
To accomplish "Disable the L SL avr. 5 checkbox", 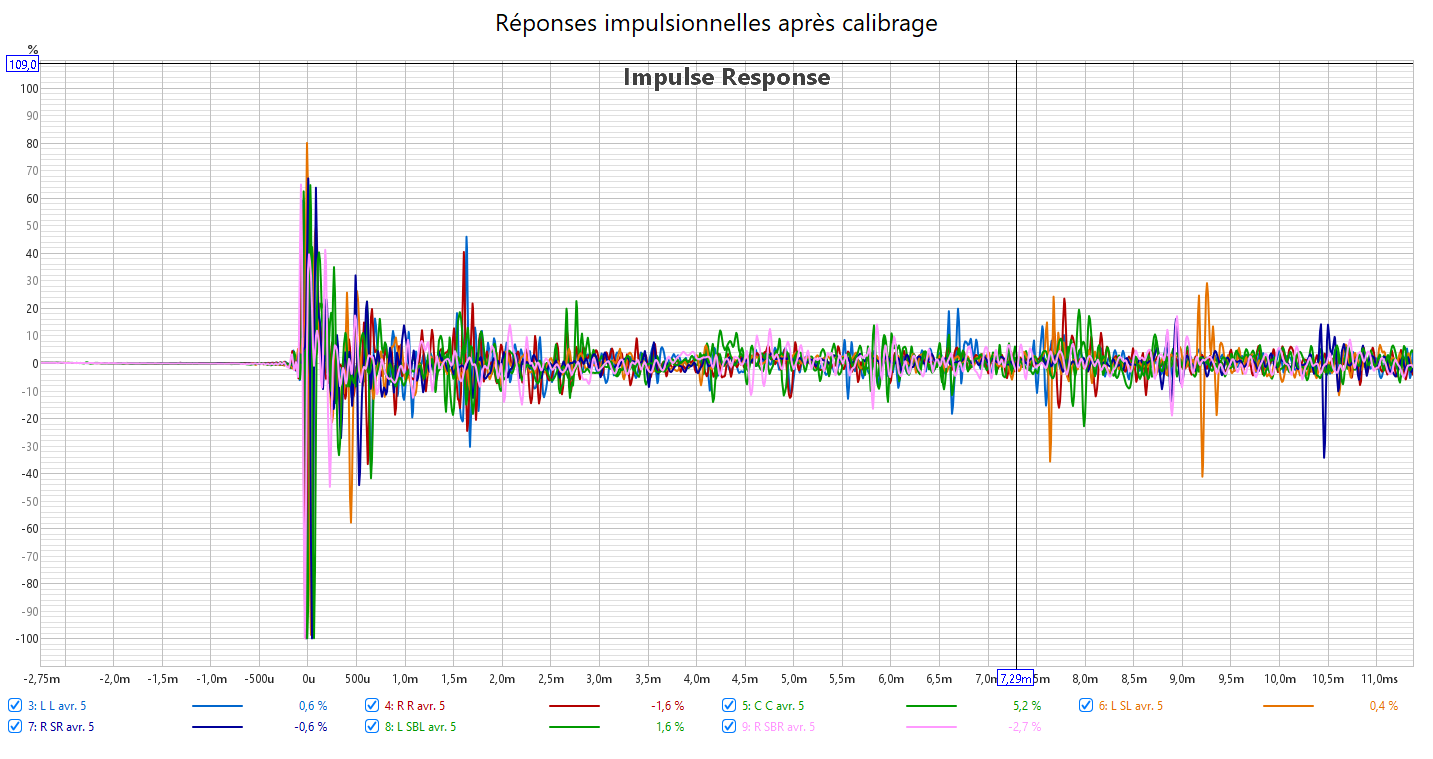I will pos(1086,705).
